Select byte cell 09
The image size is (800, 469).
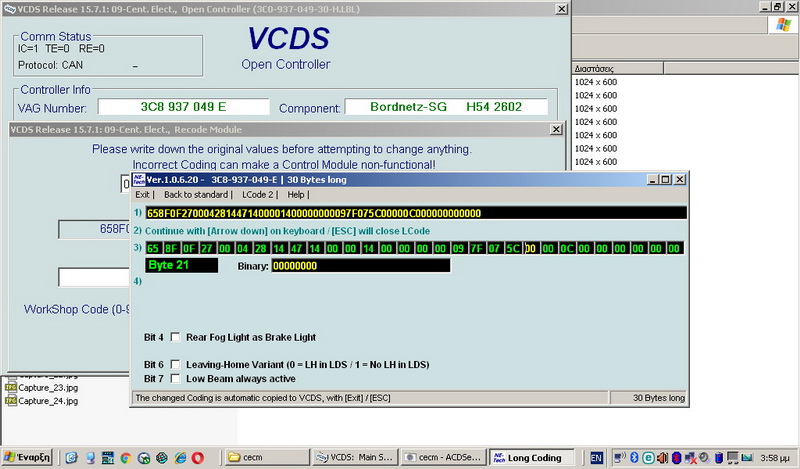tap(458, 248)
